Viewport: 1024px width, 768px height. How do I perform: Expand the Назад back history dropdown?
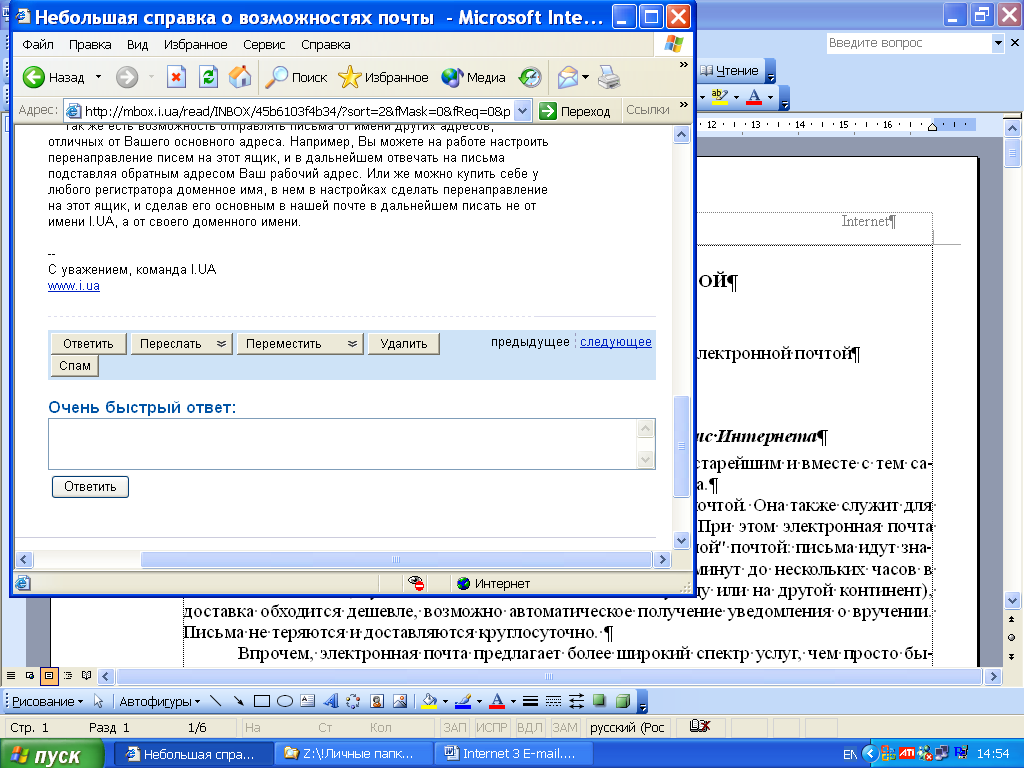[98, 77]
